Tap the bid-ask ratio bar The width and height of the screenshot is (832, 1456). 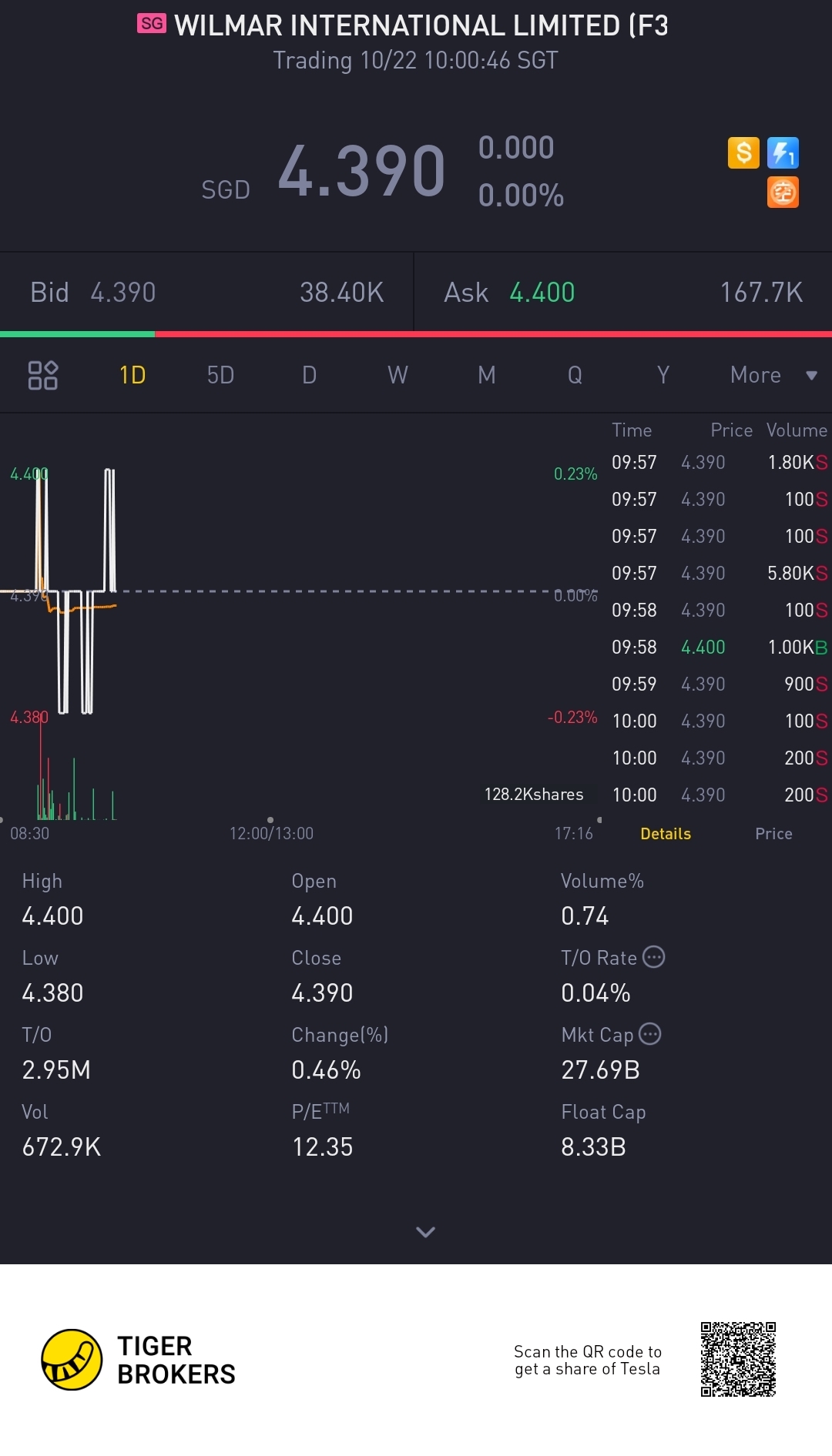tap(416, 334)
